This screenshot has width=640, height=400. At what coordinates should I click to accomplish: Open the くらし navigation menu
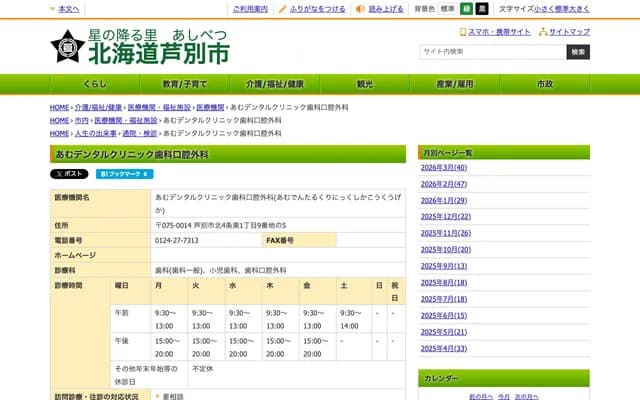[x=95, y=84]
